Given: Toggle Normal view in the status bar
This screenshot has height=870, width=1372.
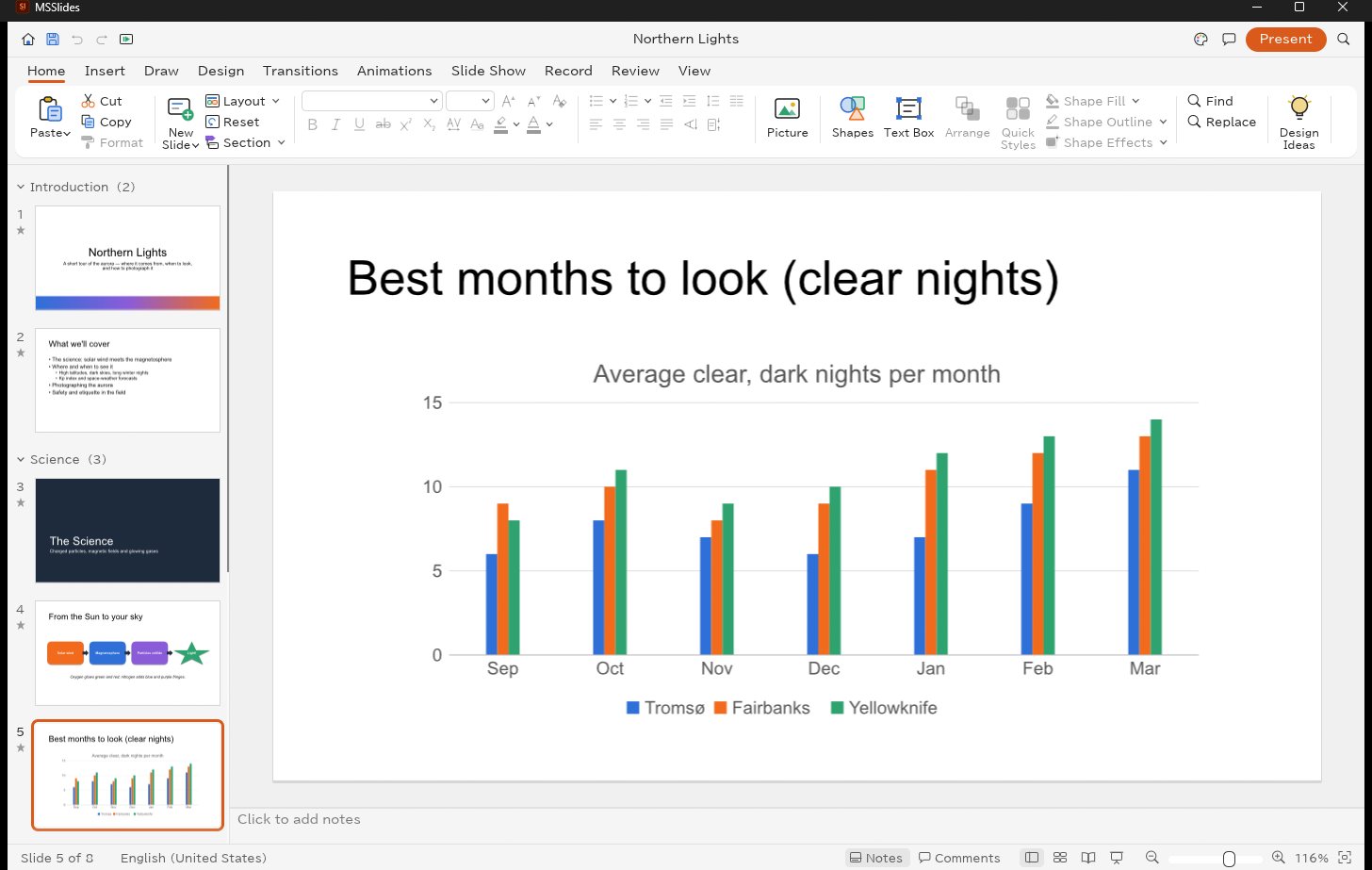Looking at the screenshot, I should click(1032, 858).
